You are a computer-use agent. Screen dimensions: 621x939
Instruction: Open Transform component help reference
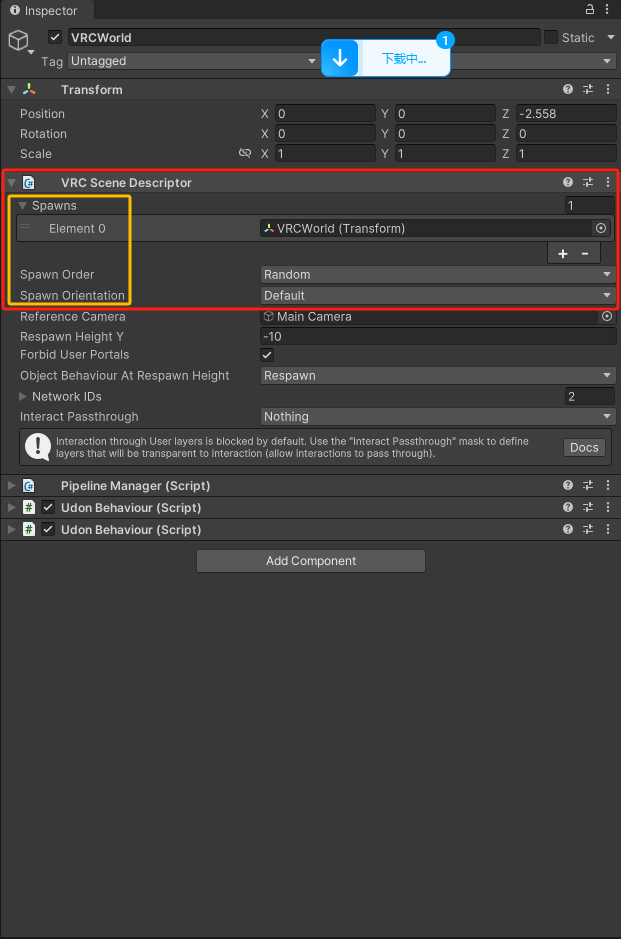(568, 89)
